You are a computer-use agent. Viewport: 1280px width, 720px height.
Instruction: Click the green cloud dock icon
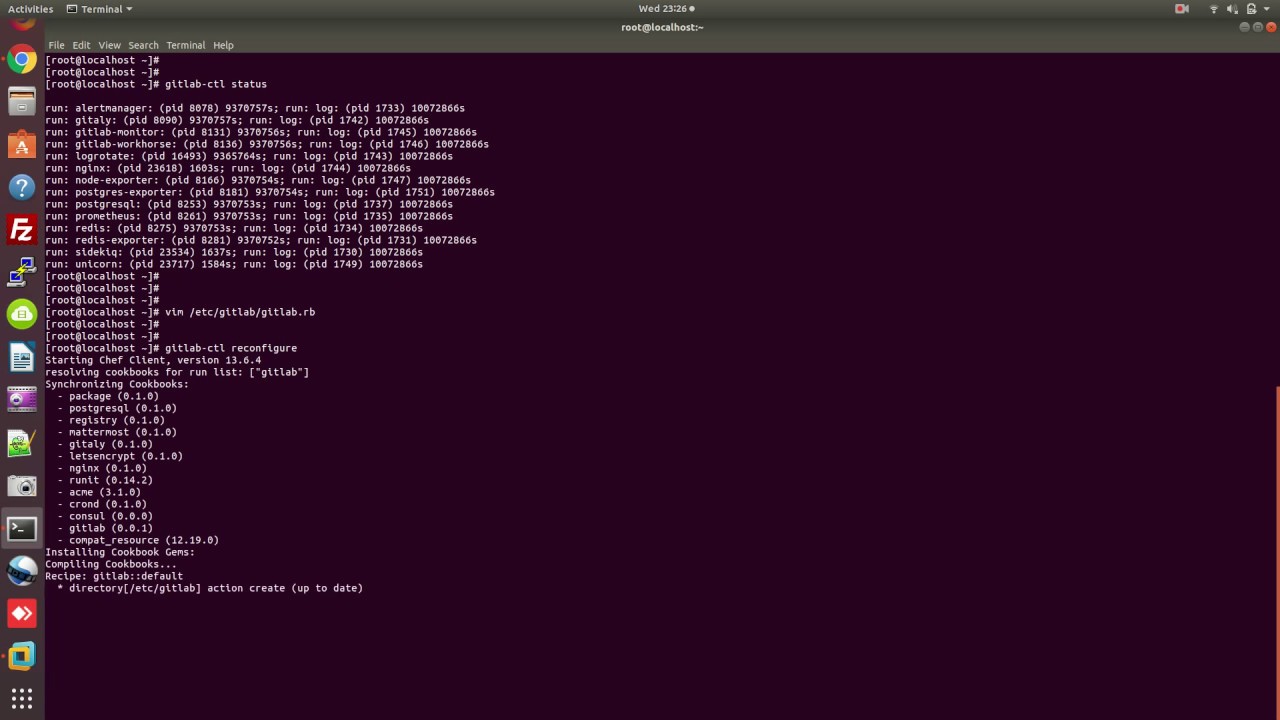(22, 315)
